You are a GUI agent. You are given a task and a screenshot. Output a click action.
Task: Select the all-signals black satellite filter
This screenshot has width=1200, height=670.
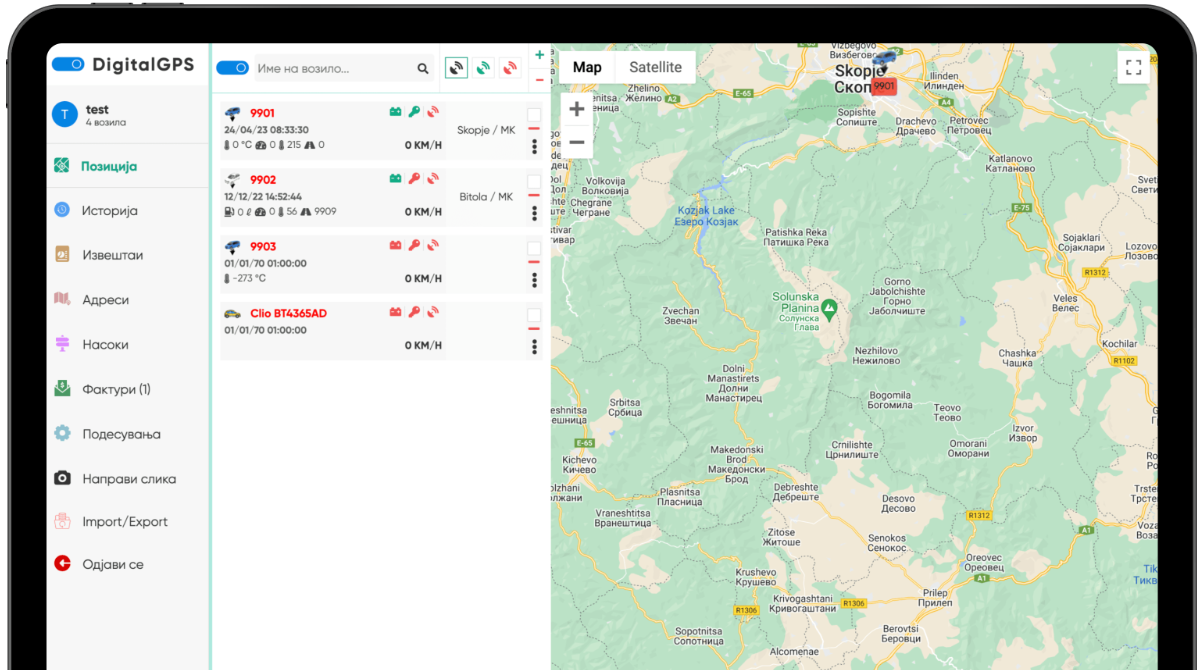(456, 68)
